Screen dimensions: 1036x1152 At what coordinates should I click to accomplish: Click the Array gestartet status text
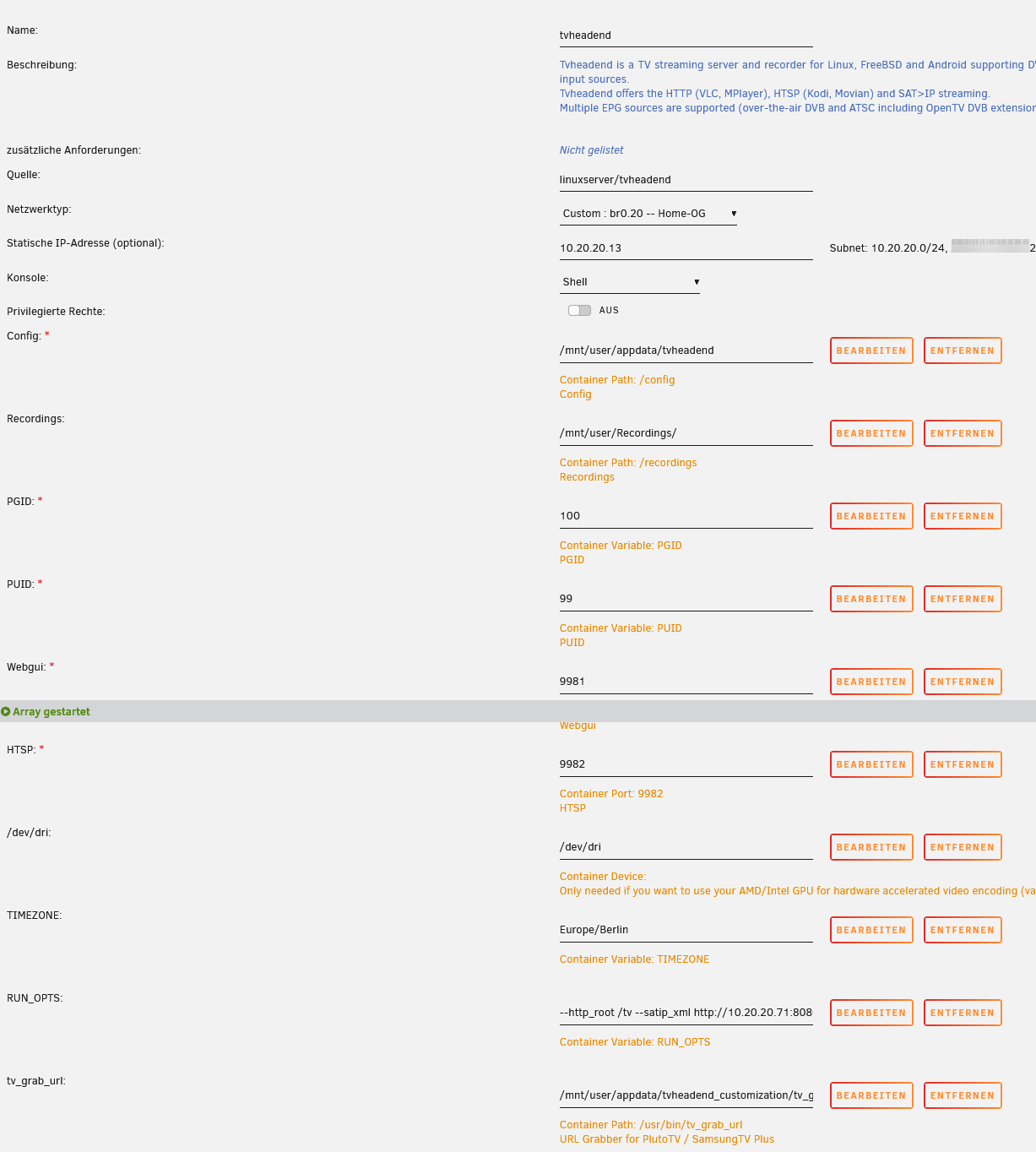[x=52, y=712]
